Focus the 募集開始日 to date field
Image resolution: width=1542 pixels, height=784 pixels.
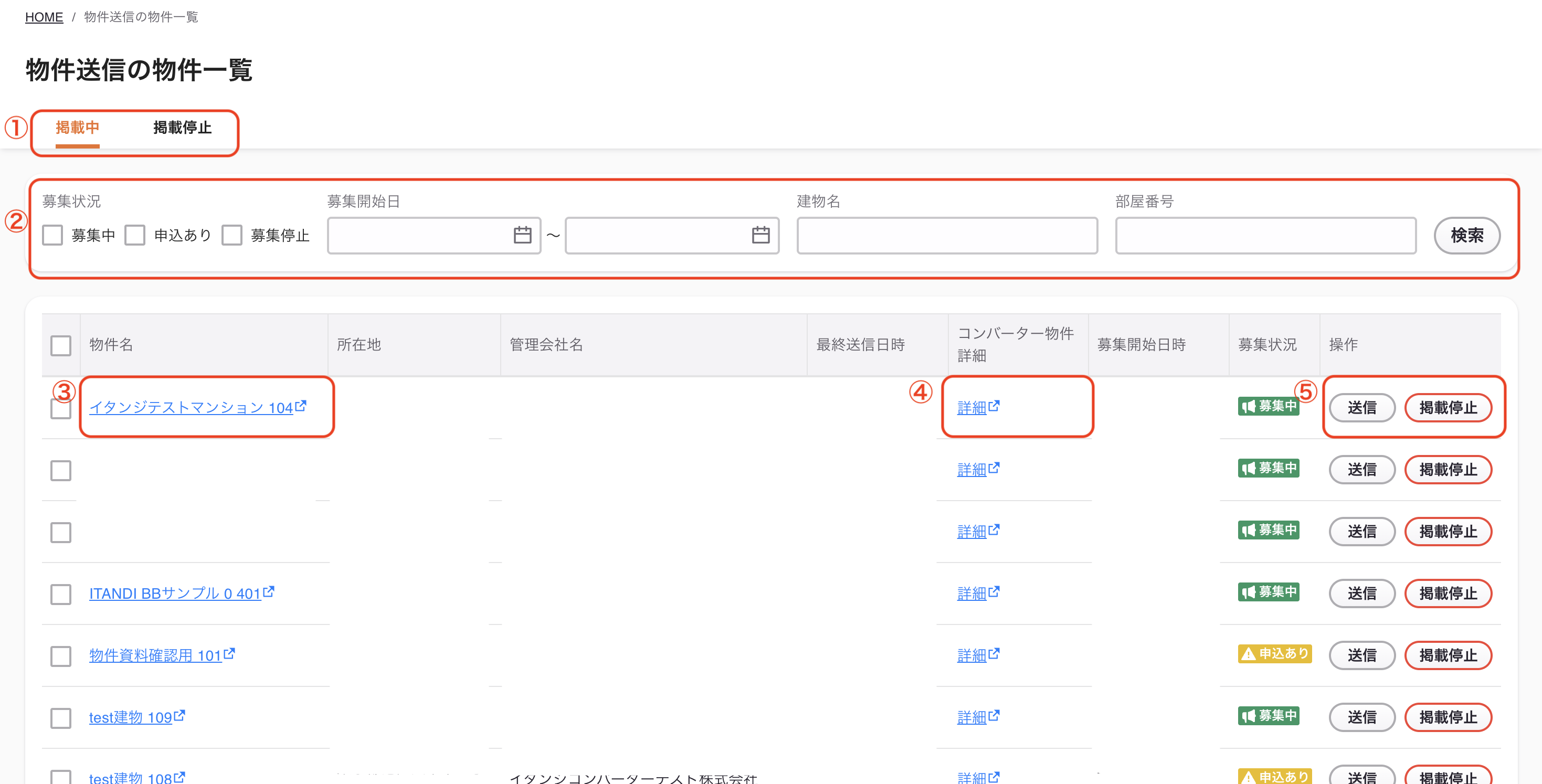pyautogui.click(x=672, y=236)
